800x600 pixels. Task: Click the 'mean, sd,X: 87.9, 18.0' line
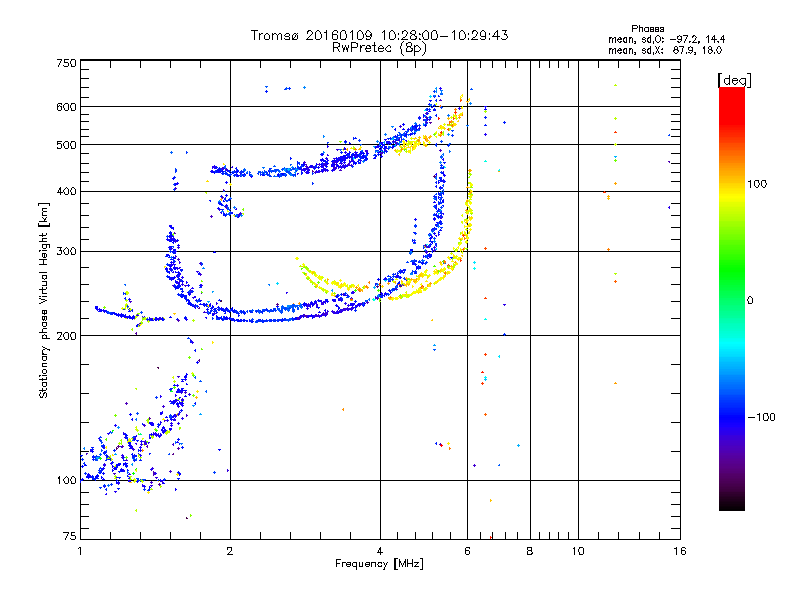click(x=665, y=50)
